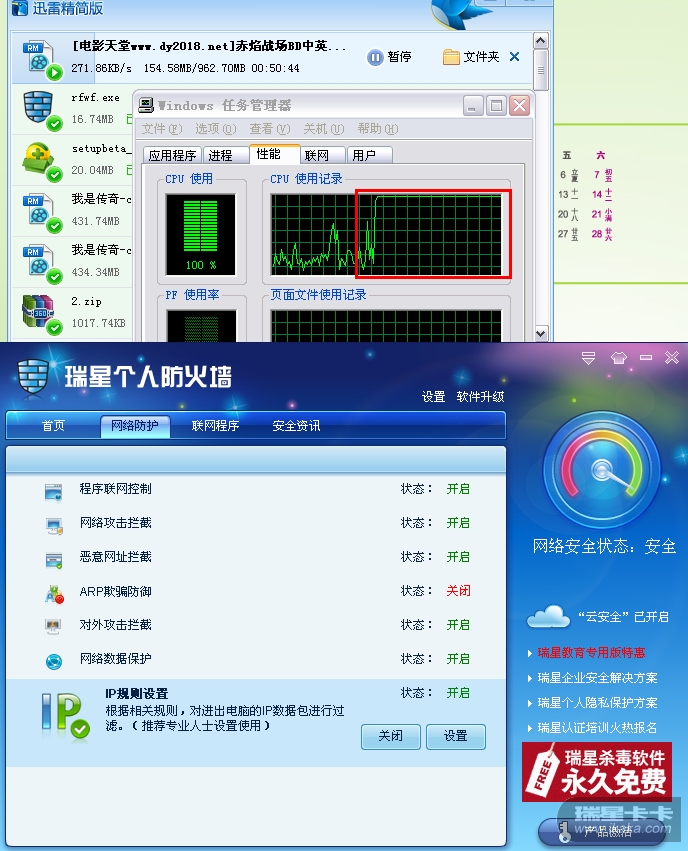Select 恶意网址拦截 row
Image resolution: width=688 pixels, height=851 pixels.
point(256,557)
